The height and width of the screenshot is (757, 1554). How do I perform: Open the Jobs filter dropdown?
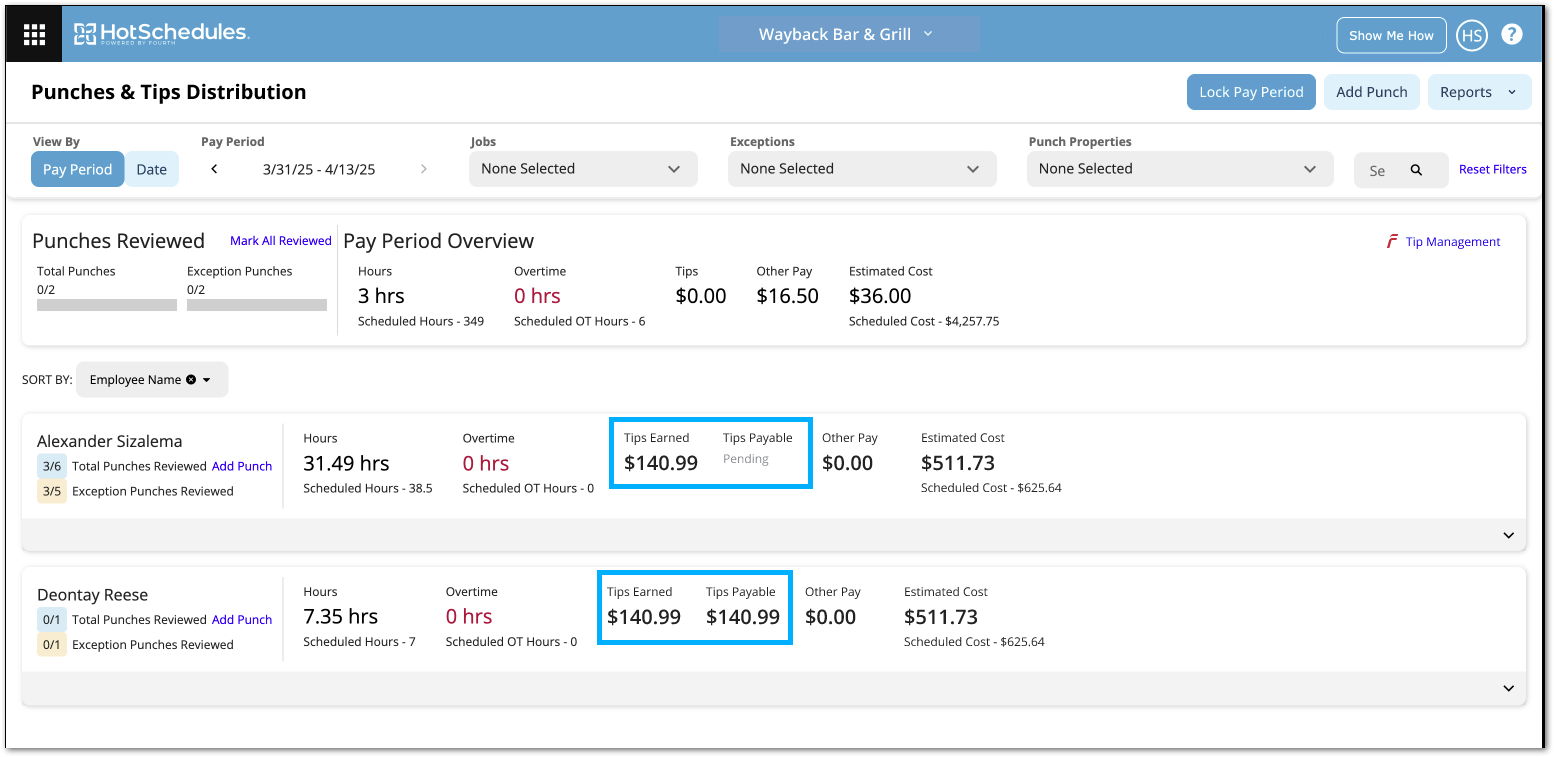(x=582, y=169)
